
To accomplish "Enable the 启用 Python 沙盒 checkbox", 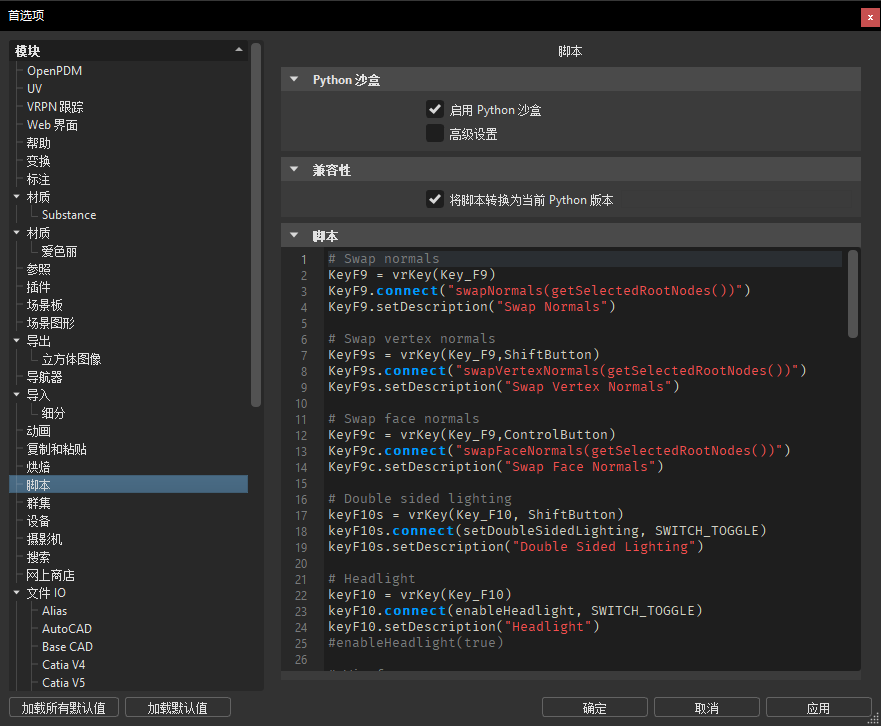I will 434,109.
